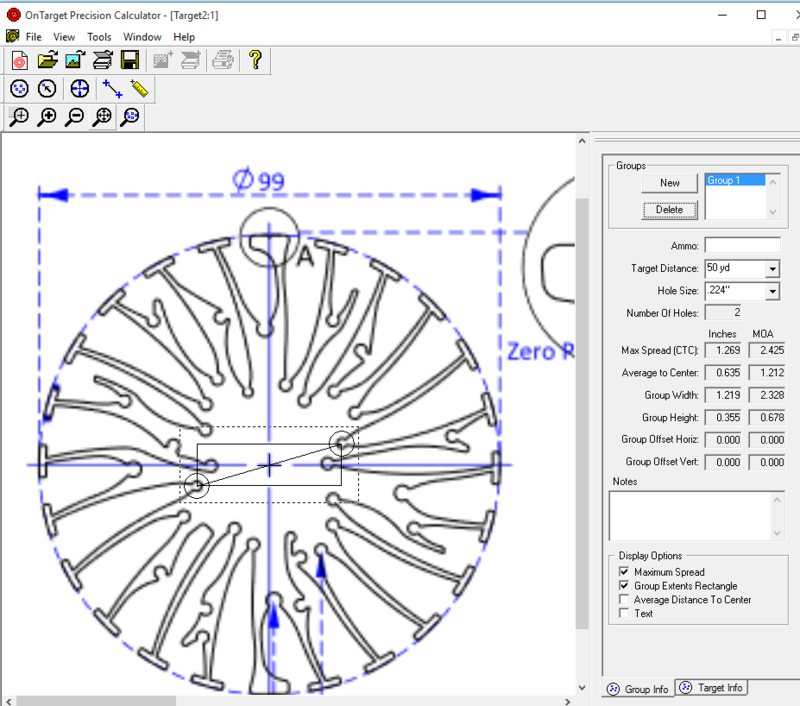800x706 pixels.
Task: Click Groups list scroll down arrow
Action: click(773, 212)
